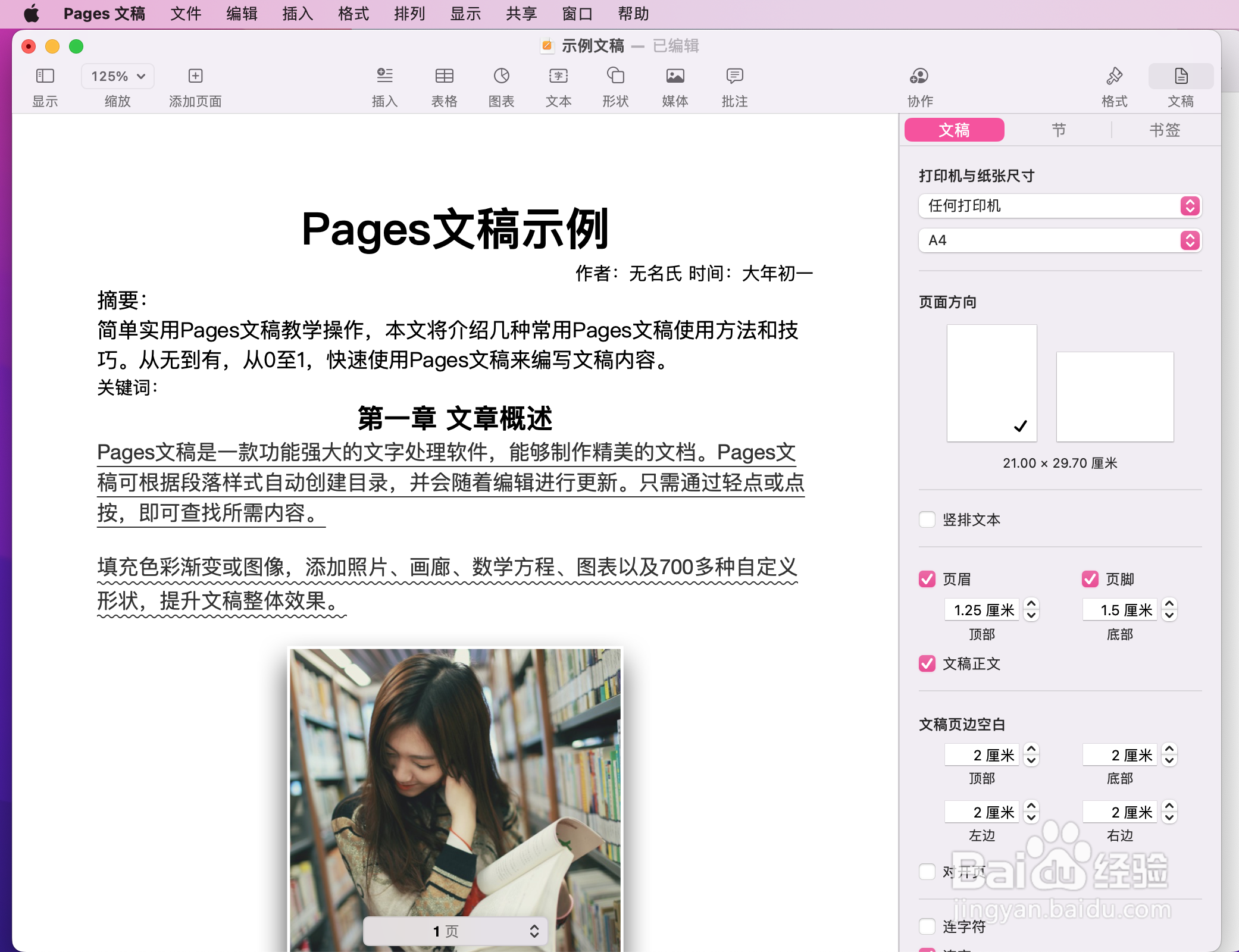Click the 摘要: label in document

pos(122,300)
